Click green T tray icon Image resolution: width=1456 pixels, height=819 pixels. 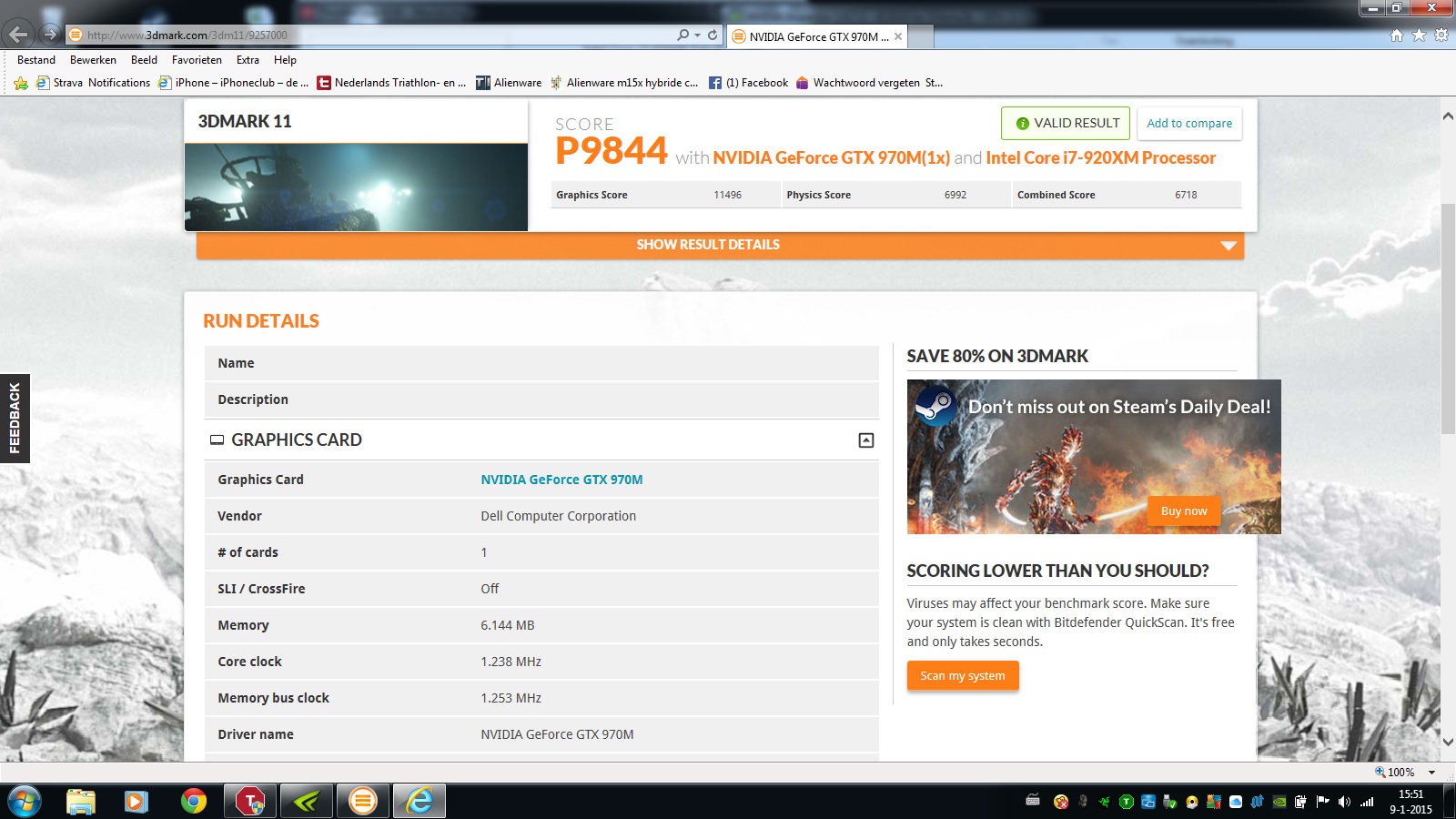pos(1127,802)
